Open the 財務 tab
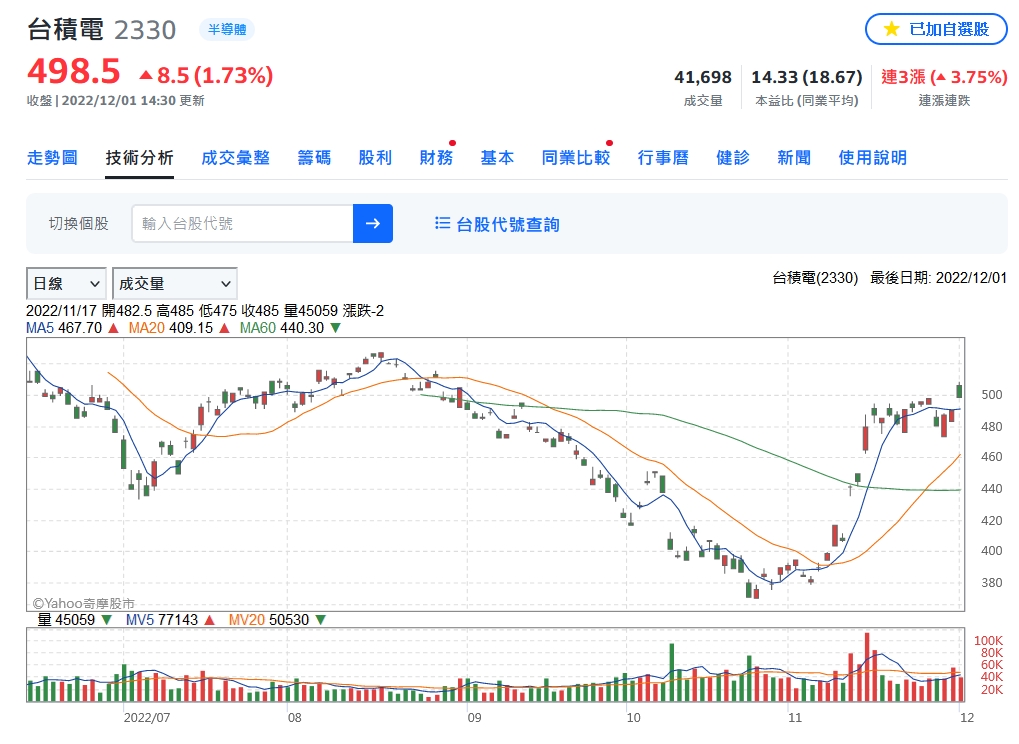Viewport: 1019px width, 744px height. pos(436,157)
